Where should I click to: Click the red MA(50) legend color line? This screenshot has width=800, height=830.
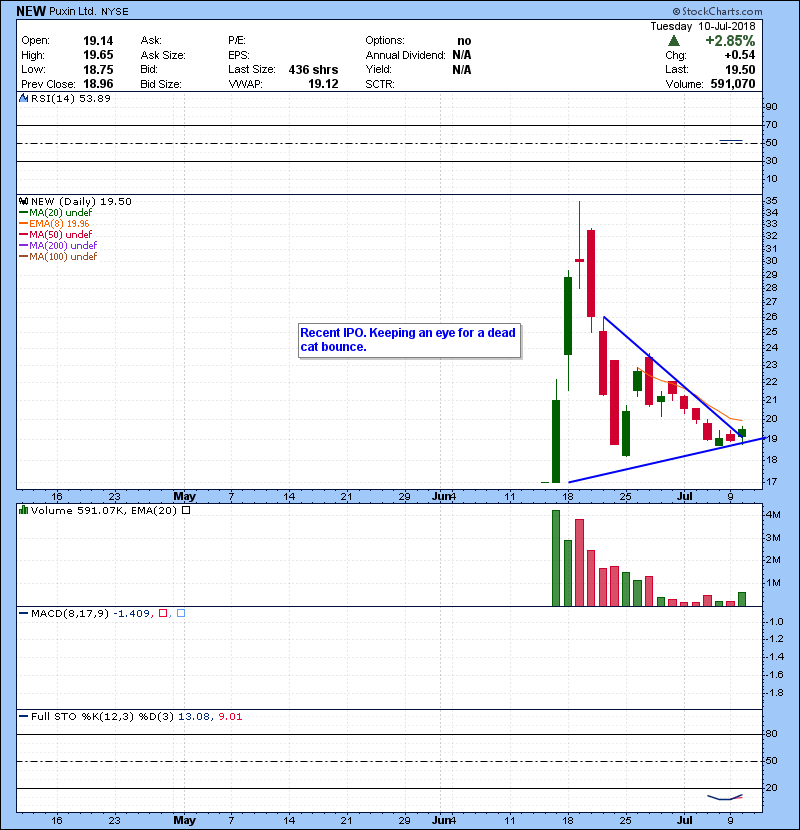[x=24, y=234]
